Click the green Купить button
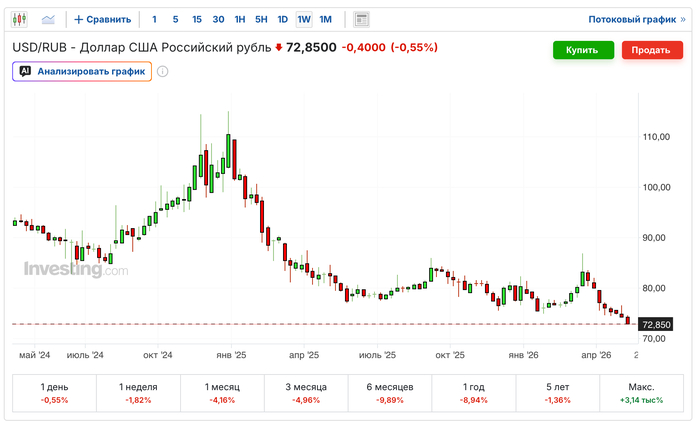The height and width of the screenshot is (428, 700). pyautogui.click(x=583, y=50)
